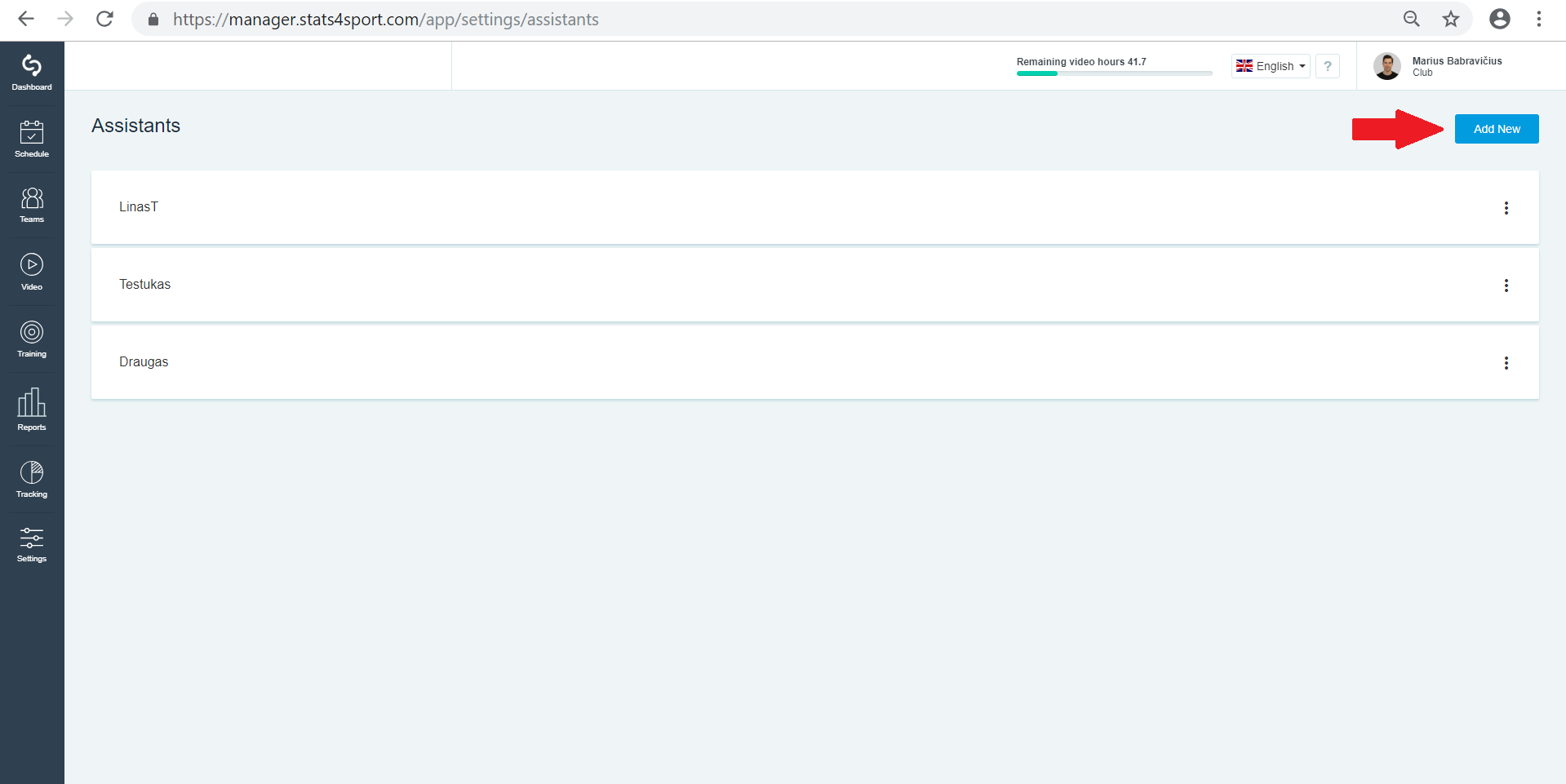The width and height of the screenshot is (1566, 784).
Task: Select the Testukas assistant name
Action: point(145,285)
